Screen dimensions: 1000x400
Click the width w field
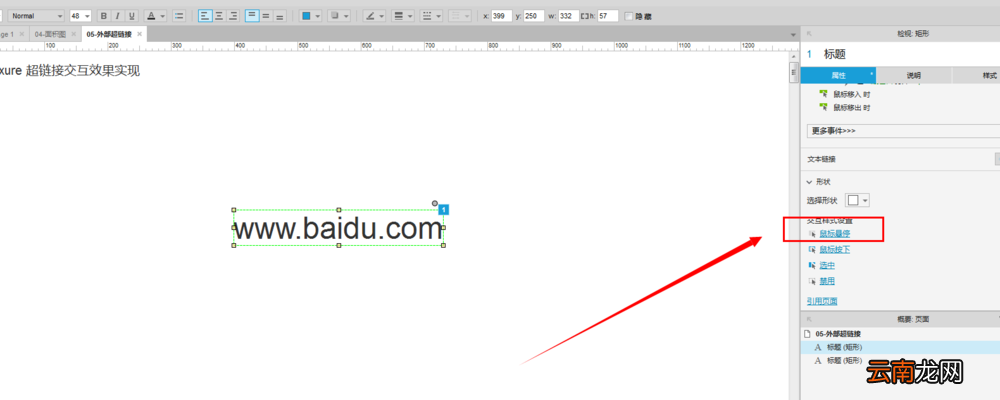(x=569, y=16)
